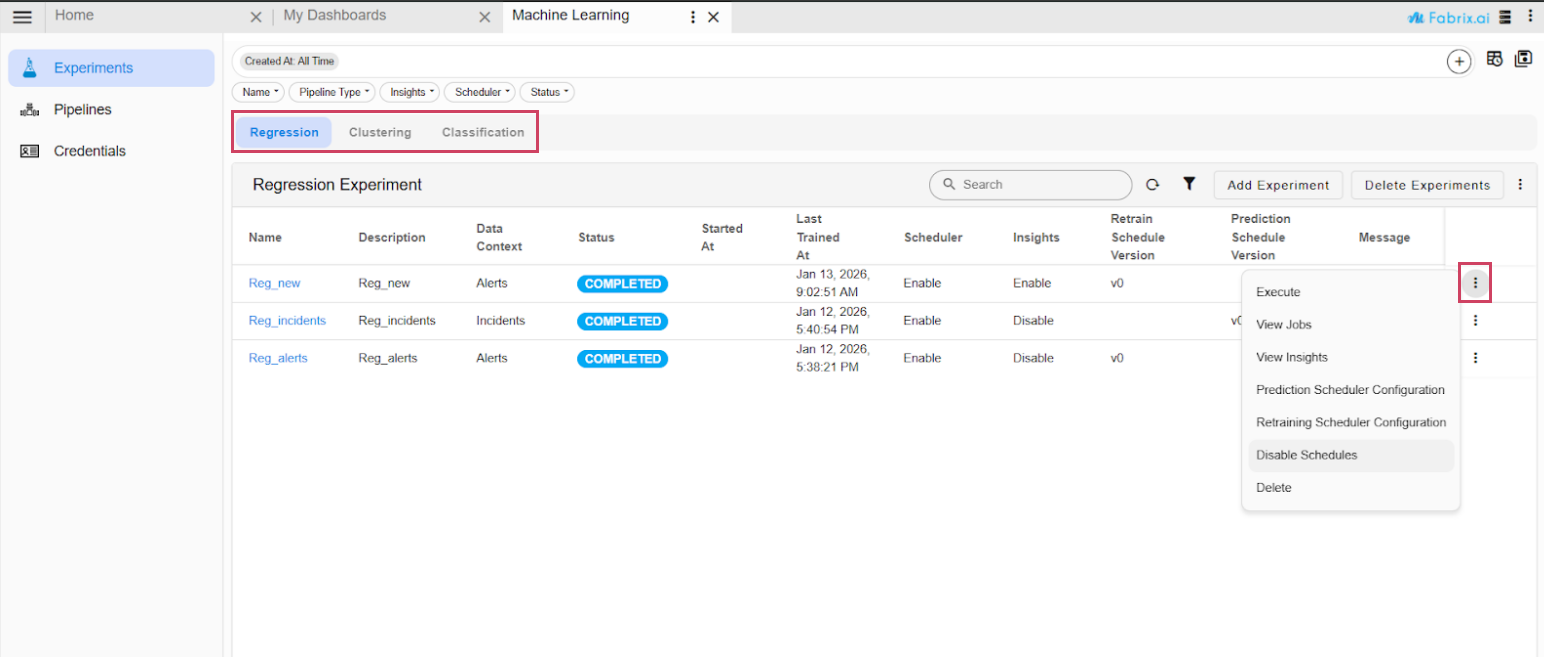1544x657 pixels.
Task: Switch to the Clustering tab
Action: point(380,132)
